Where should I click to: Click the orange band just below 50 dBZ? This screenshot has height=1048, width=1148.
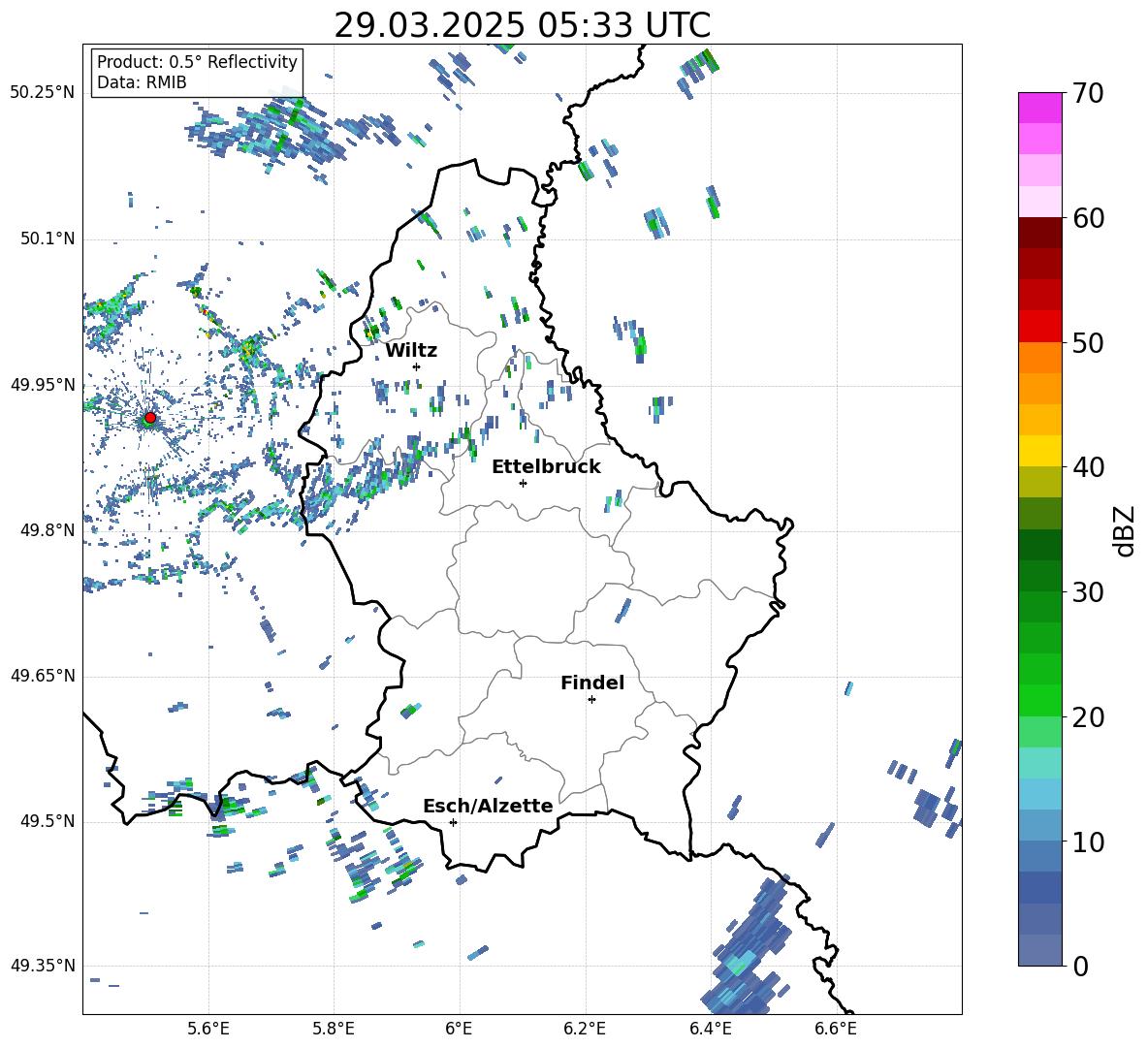(x=1039, y=358)
